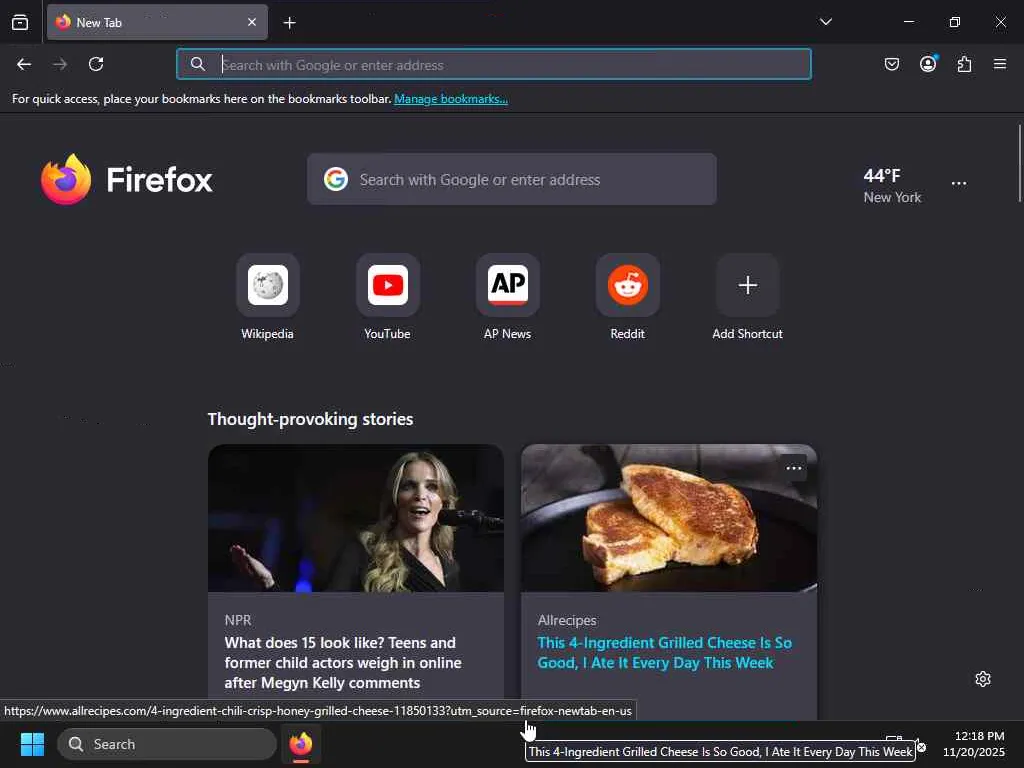Open a new tab with plus button
The image size is (1024, 768).
[x=289, y=23]
